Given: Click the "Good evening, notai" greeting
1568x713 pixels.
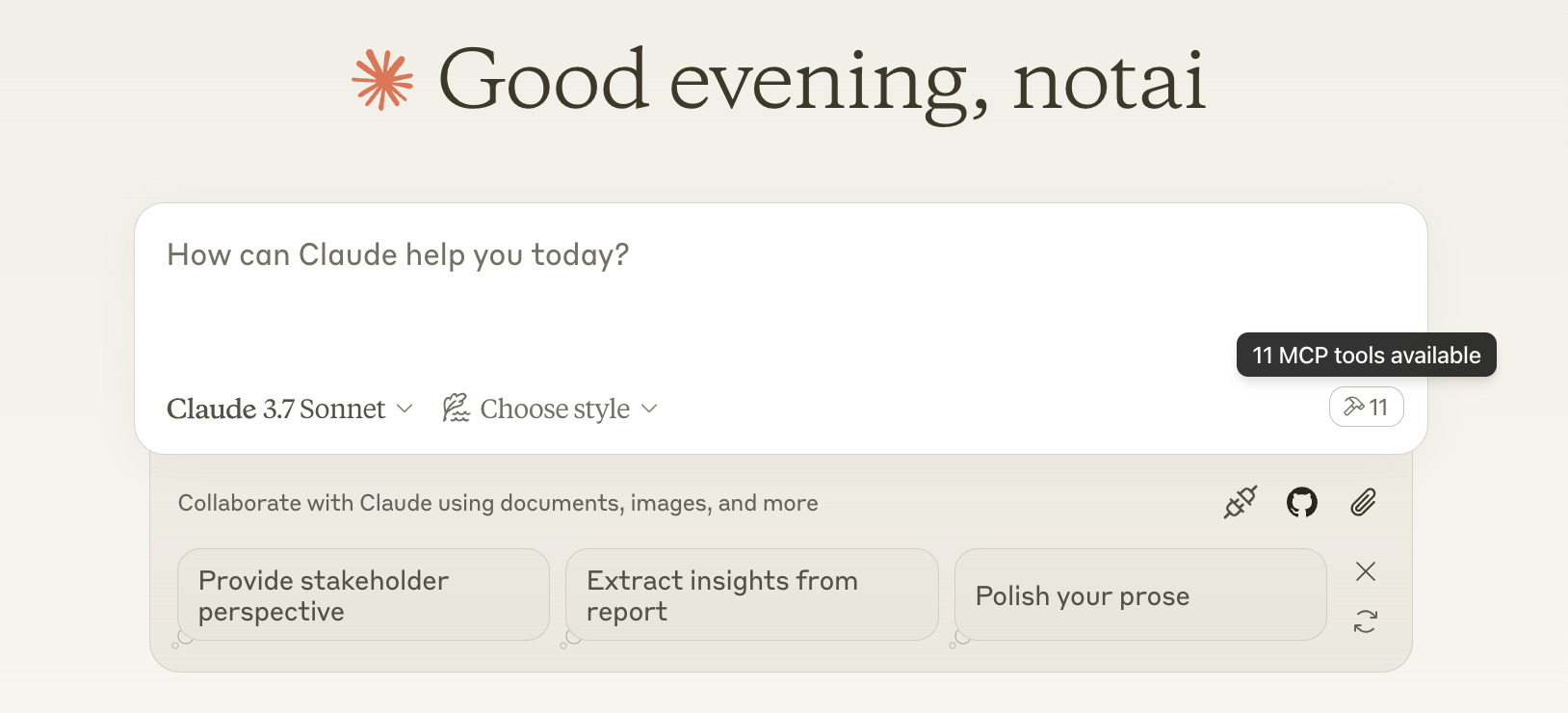Looking at the screenshot, I should pyautogui.click(x=822, y=80).
